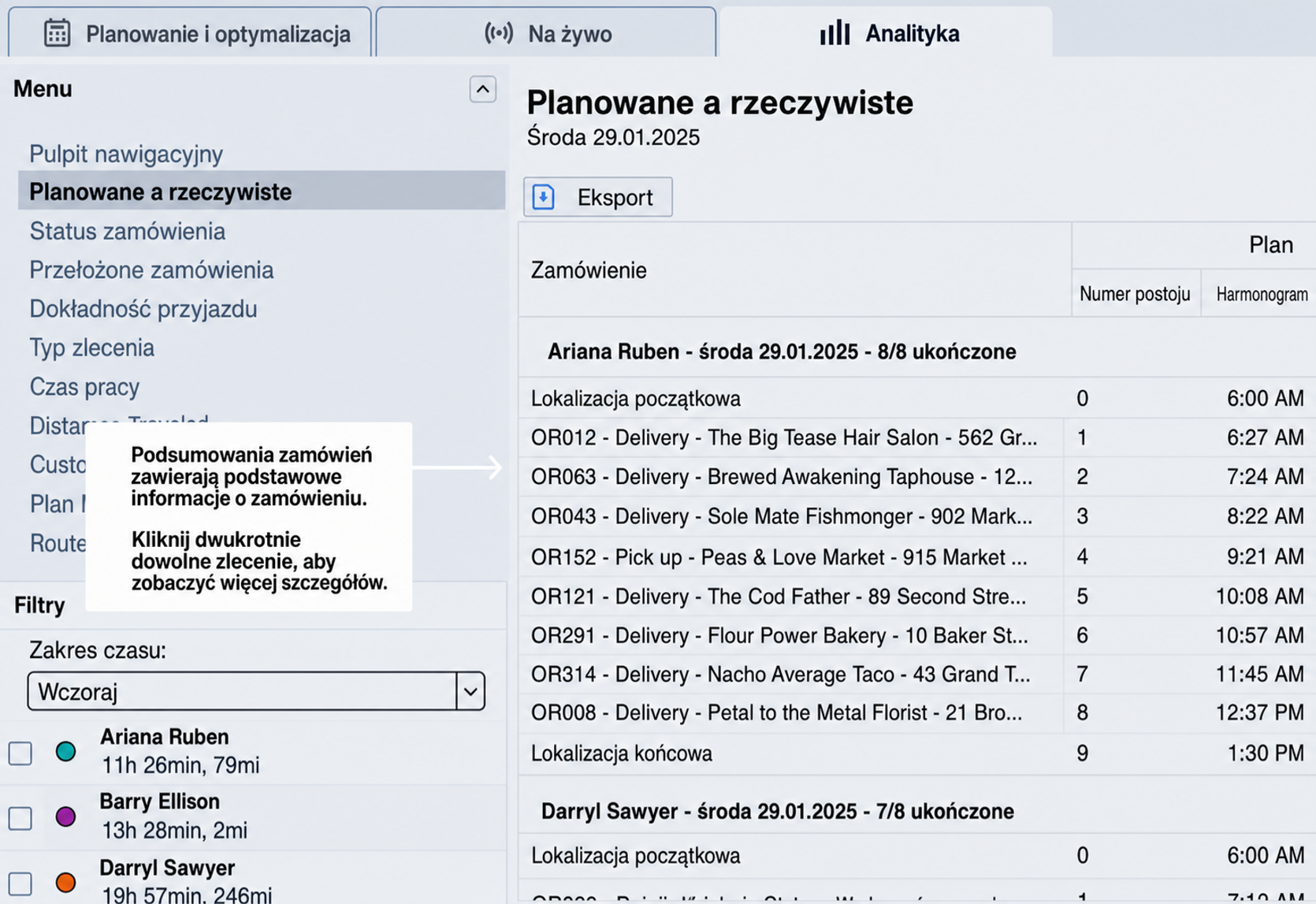Viewport: 1316px width, 904px height.
Task: Select the Analityka tab
Action: click(x=886, y=33)
